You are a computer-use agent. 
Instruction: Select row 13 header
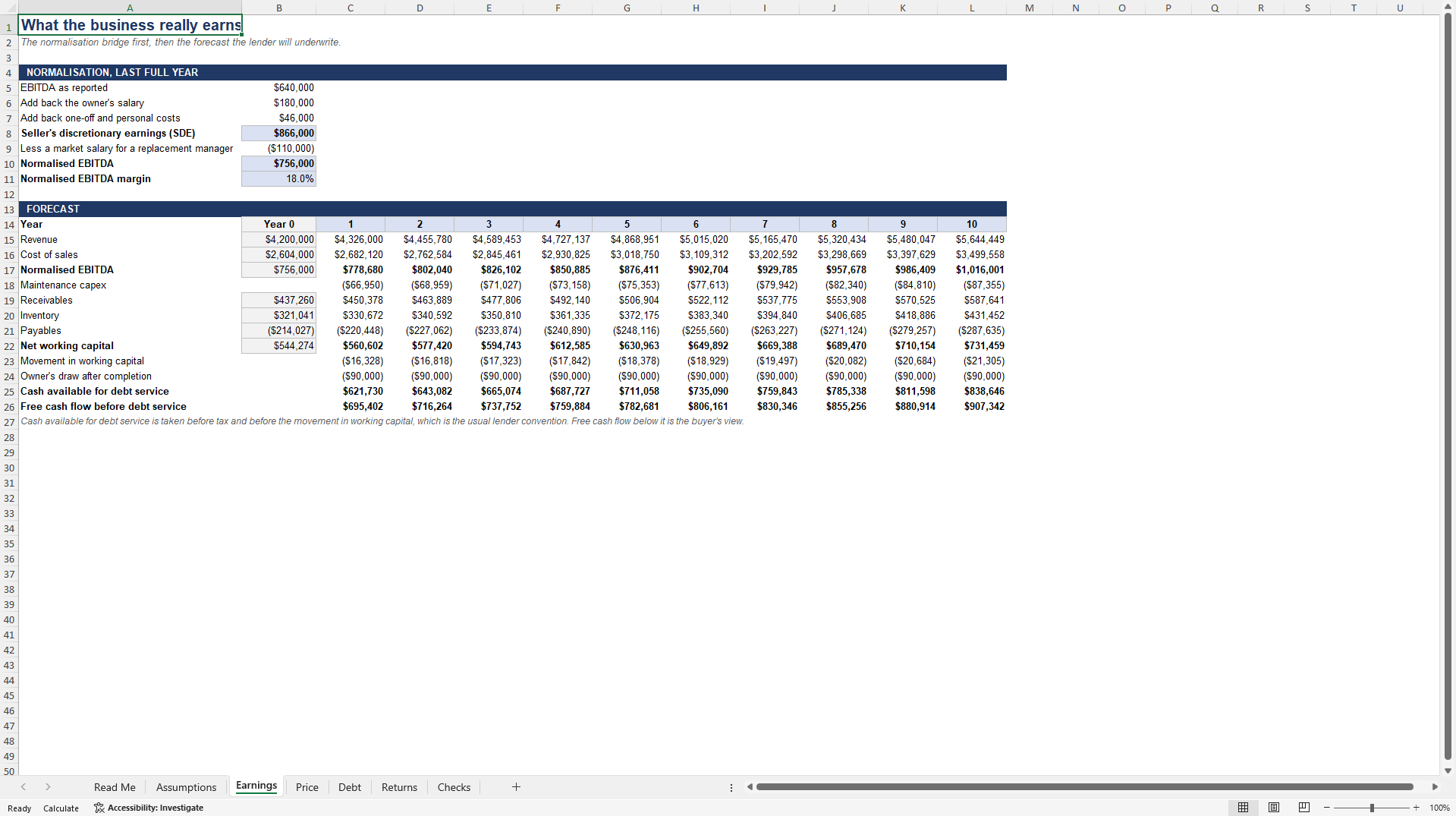[9, 210]
